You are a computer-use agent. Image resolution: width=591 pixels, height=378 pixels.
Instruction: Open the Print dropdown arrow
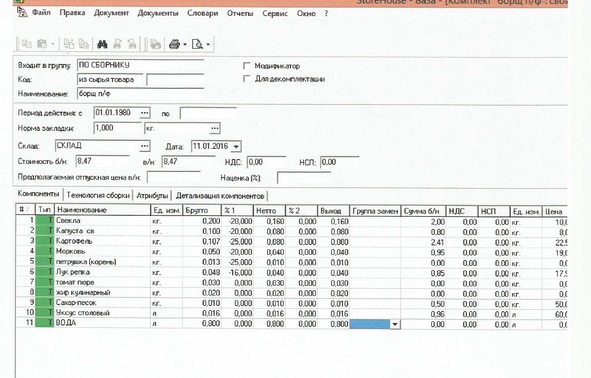point(185,45)
